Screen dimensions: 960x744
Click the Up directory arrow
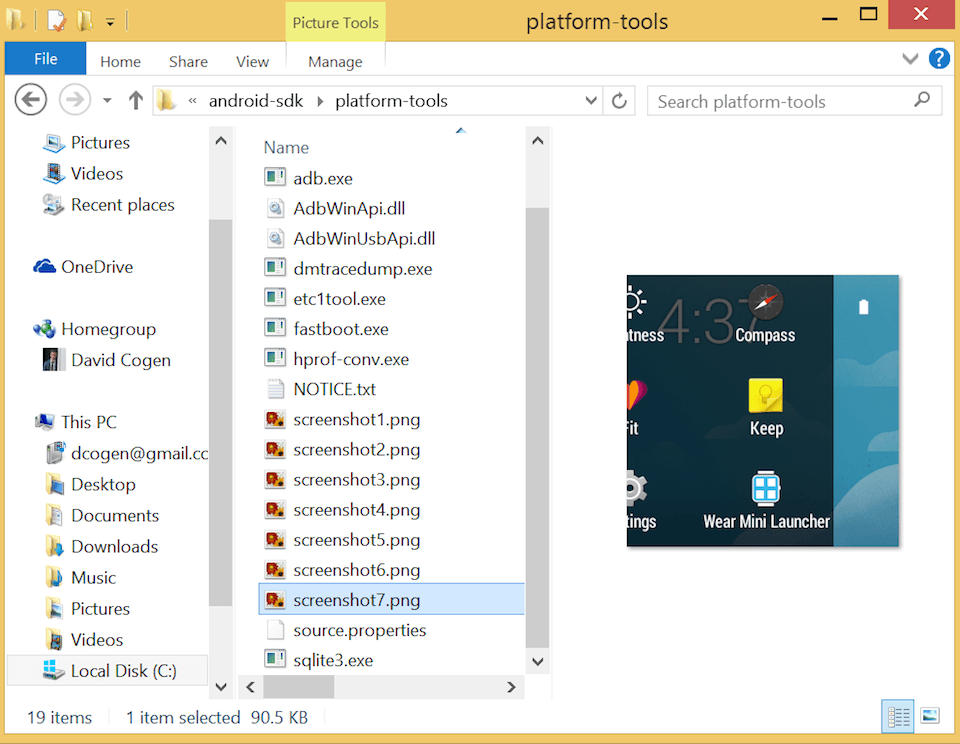136,100
